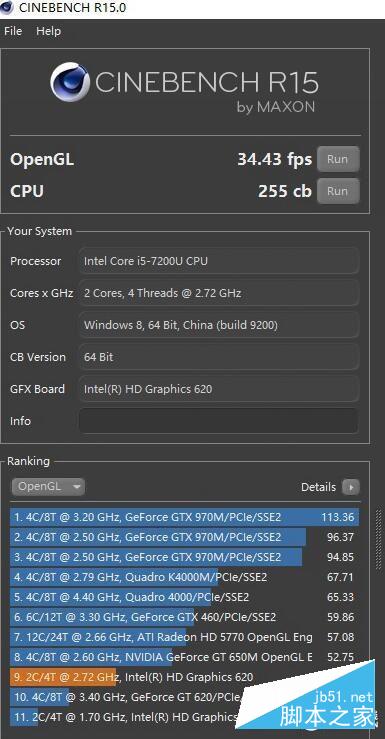Screen dimensions: 385x739
Task: Open the OpenGL ranking dropdown
Action: click(48, 487)
